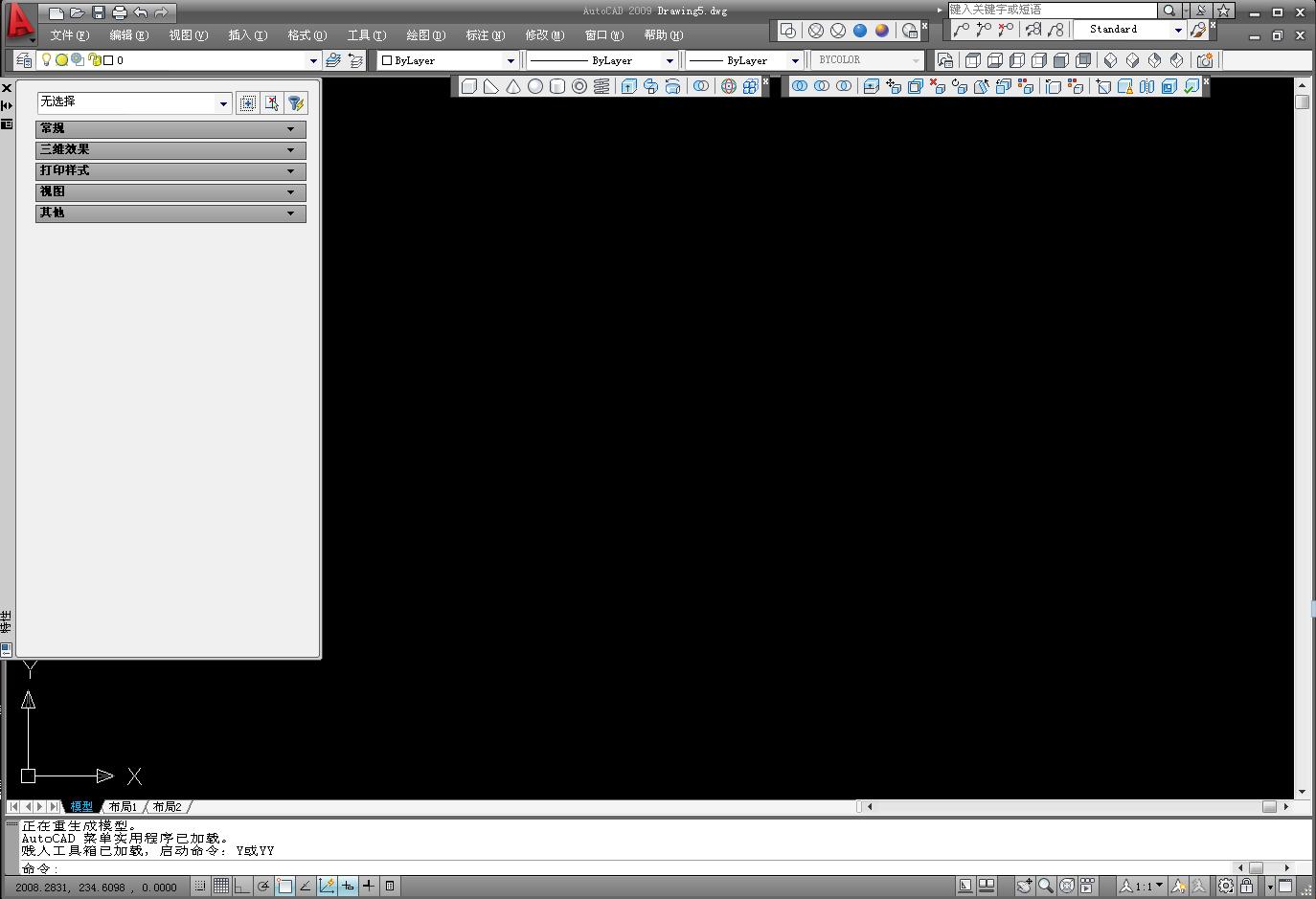
Task: Open the 插入(I) menu
Action: (248, 35)
